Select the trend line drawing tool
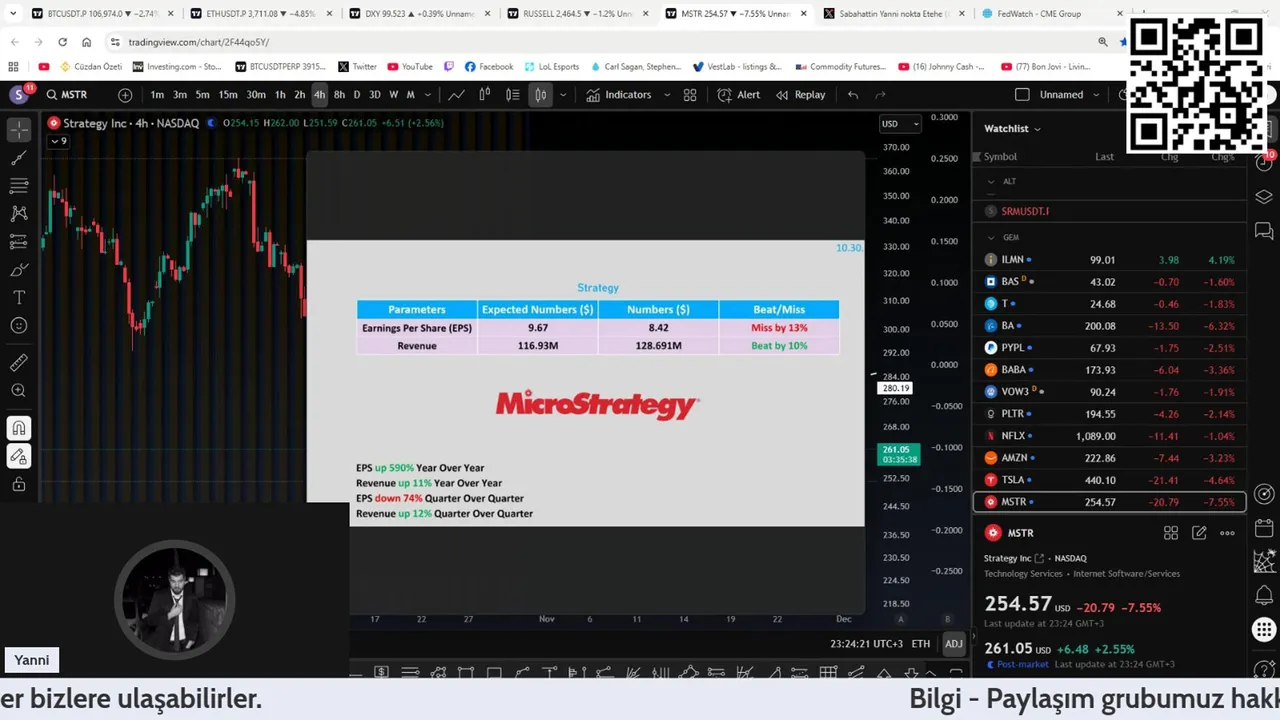This screenshot has width=1280, height=720. (x=19, y=158)
